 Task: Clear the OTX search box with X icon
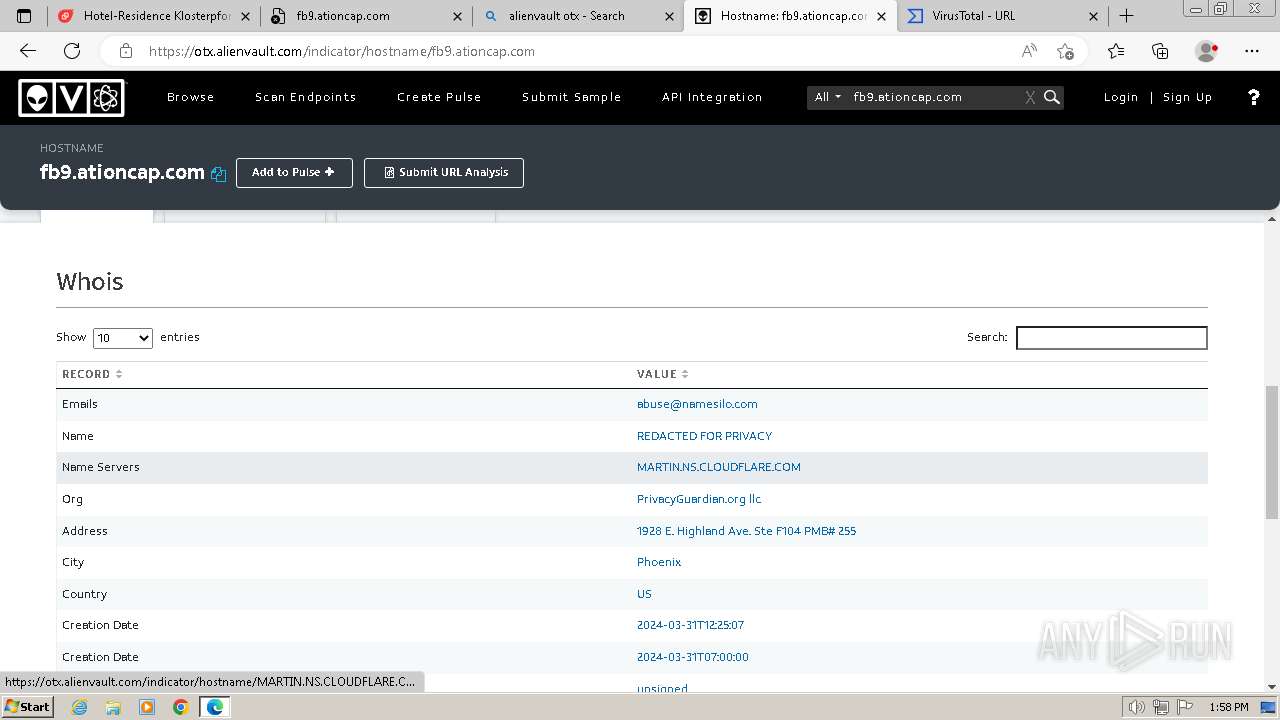pyautogui.click(x=1030, y=97)
